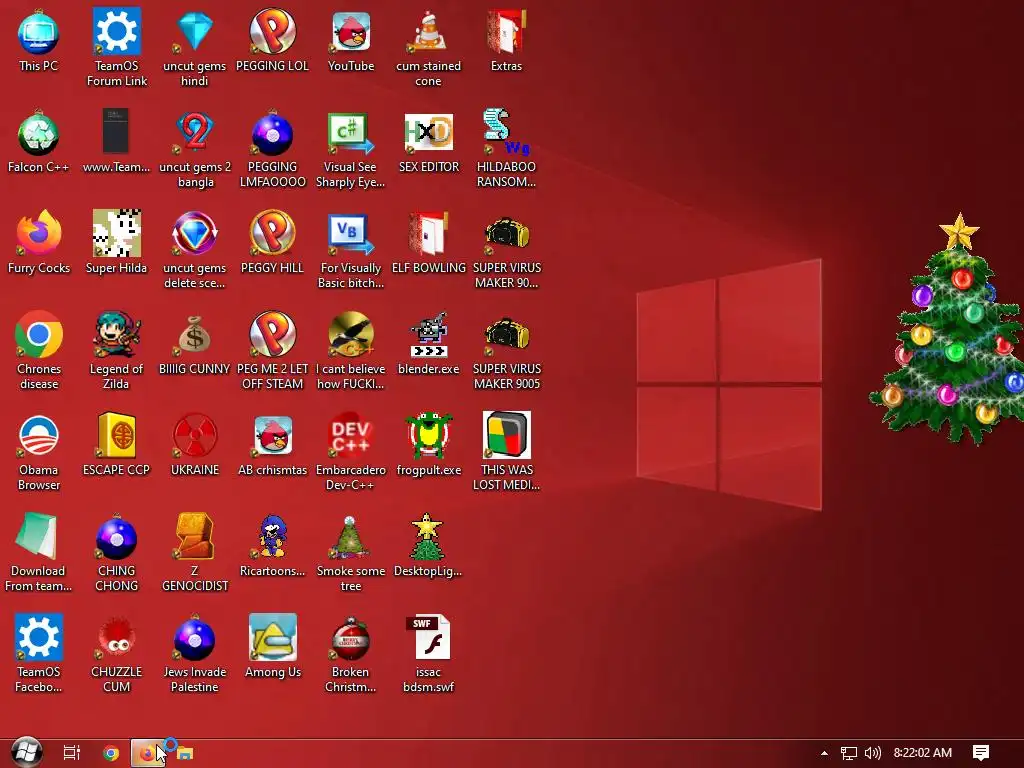
Task: Open Embarcadero Dev-C++ shortcut
Action: tap(351, 451)
